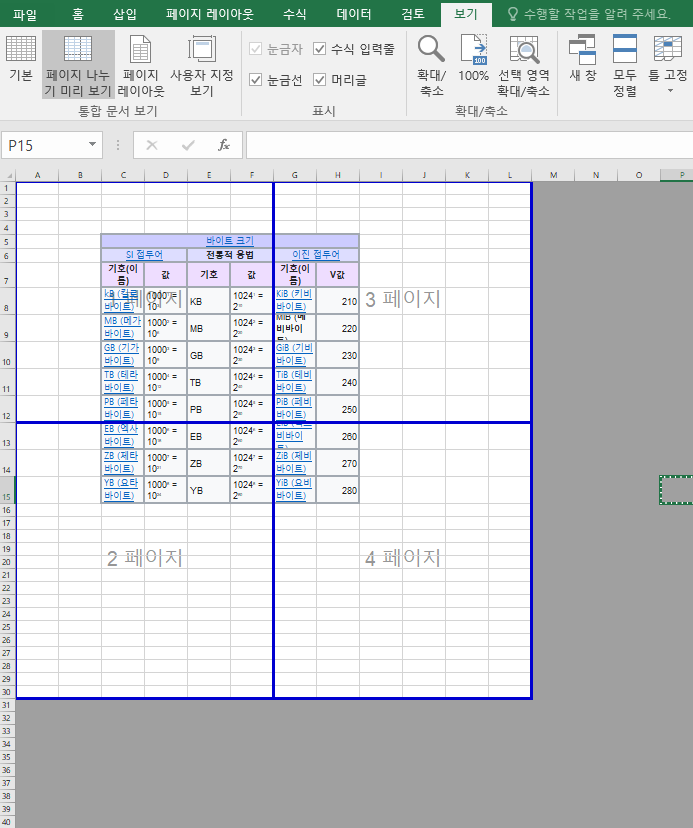The height and width of the screenshot is (828, 693).
Task: Switch to Normal (기본) view
Action: tap(21, 59)
